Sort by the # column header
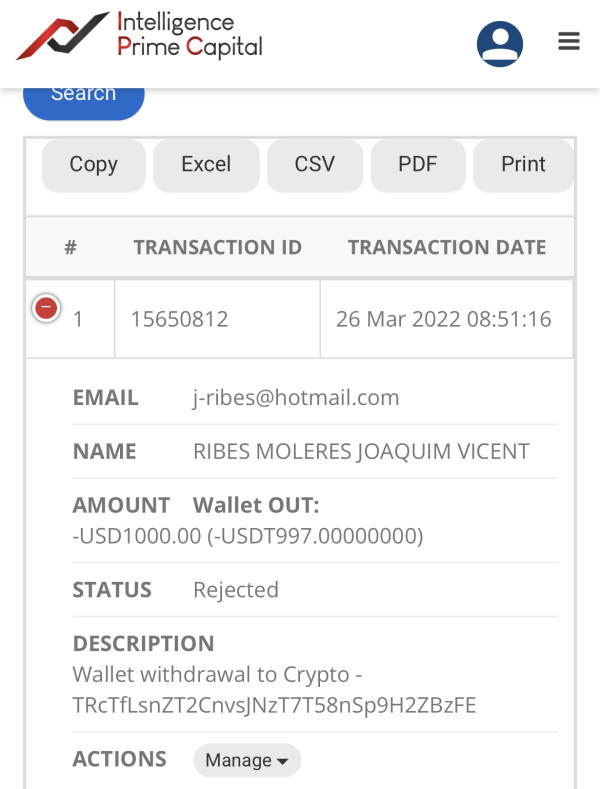Viewport: 600px width, 789px height. (x=70, y=248)
